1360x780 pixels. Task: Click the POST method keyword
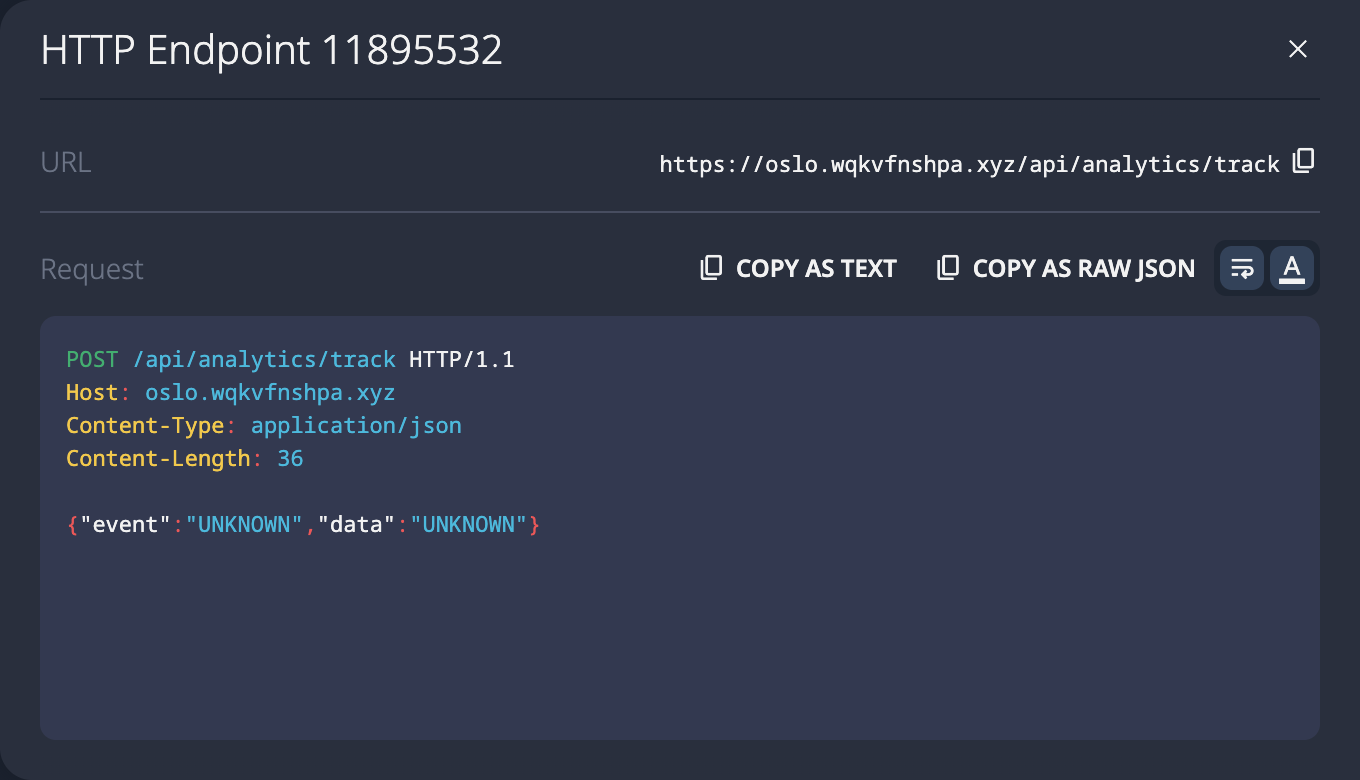[92, 360]
